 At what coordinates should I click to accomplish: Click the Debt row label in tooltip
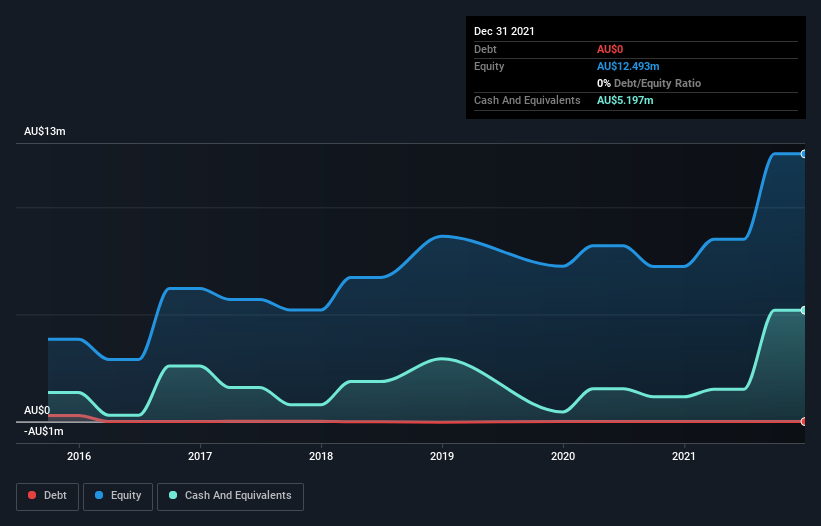pos(485,49)
